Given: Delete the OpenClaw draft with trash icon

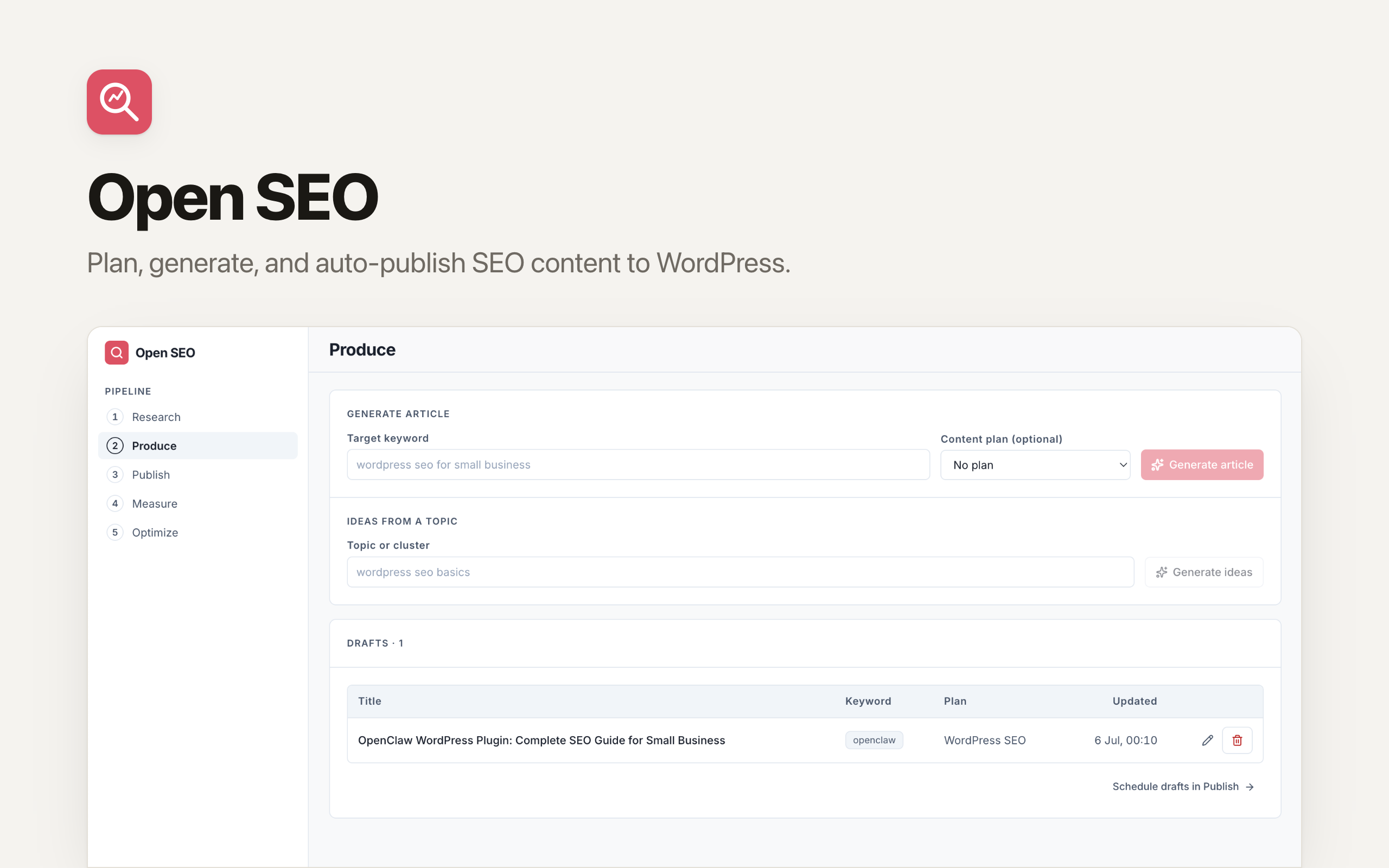Looking at the screenshot, I should point(1238,740).
